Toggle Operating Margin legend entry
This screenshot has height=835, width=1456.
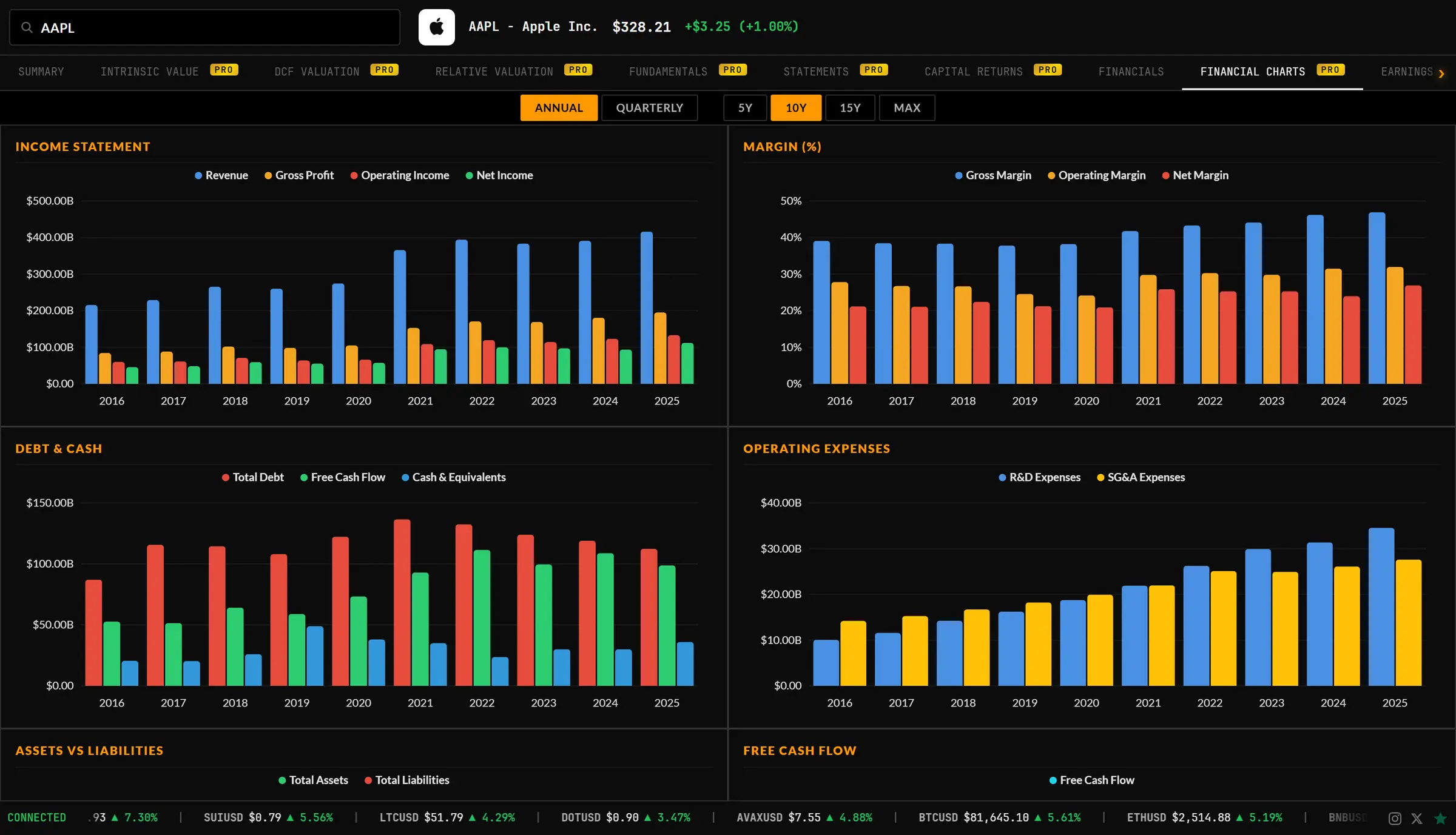1097,175
